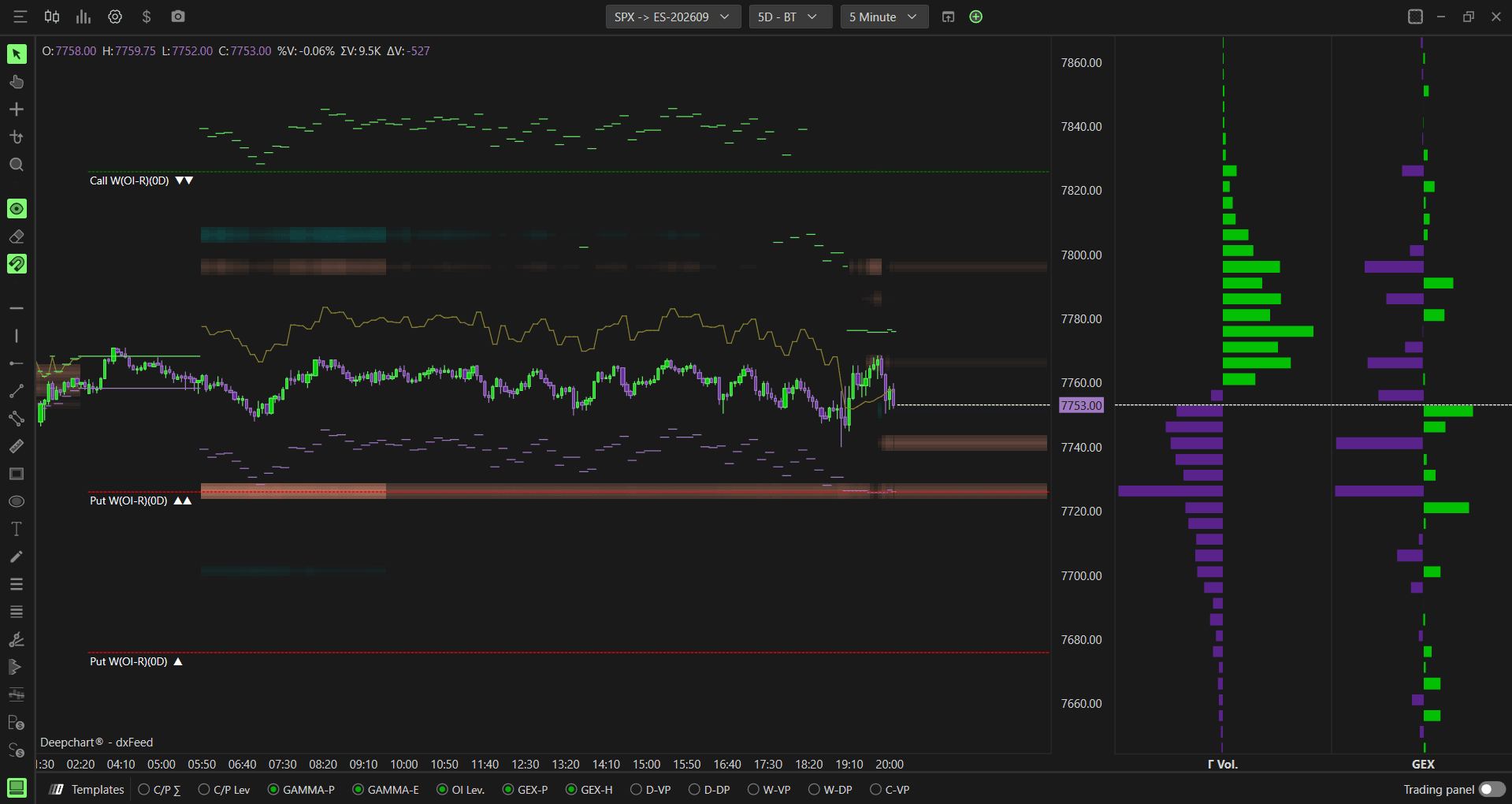Select the S dollar tool icon
Viewport: 1512px width, 804px height.
[17, 750]
